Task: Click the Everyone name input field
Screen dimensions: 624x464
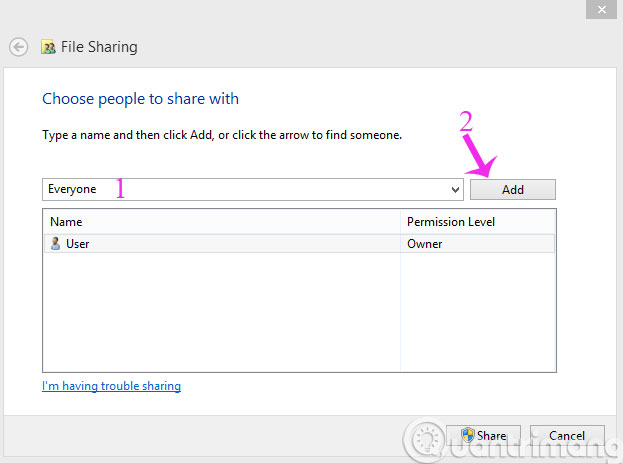Action: pyautogui.click(x=240, y=189)
